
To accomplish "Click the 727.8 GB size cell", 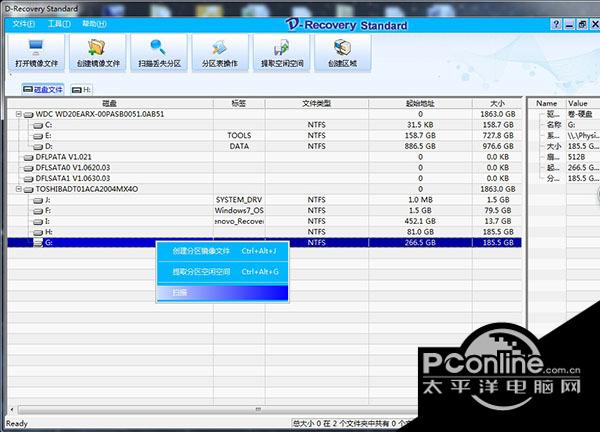I will [x=497, y=135].
